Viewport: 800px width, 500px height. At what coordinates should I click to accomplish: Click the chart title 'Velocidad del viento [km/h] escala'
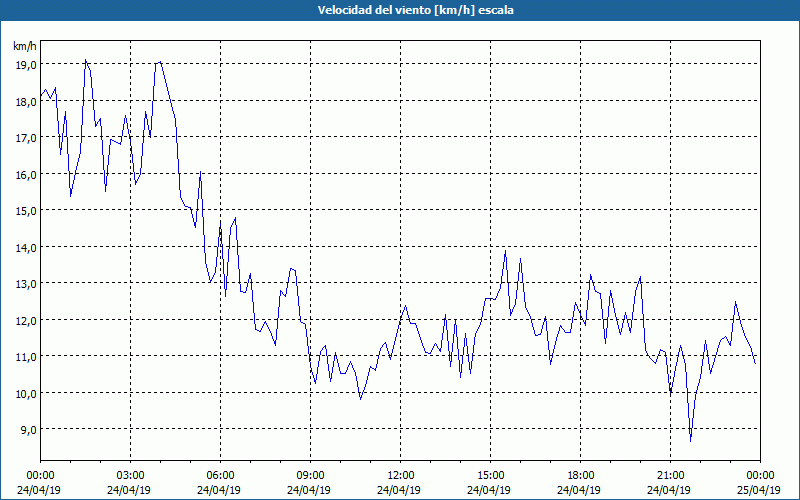(x=415, y=10)
